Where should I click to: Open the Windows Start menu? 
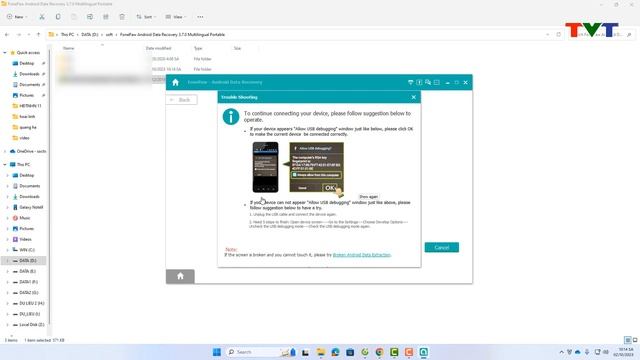(217, 352)
